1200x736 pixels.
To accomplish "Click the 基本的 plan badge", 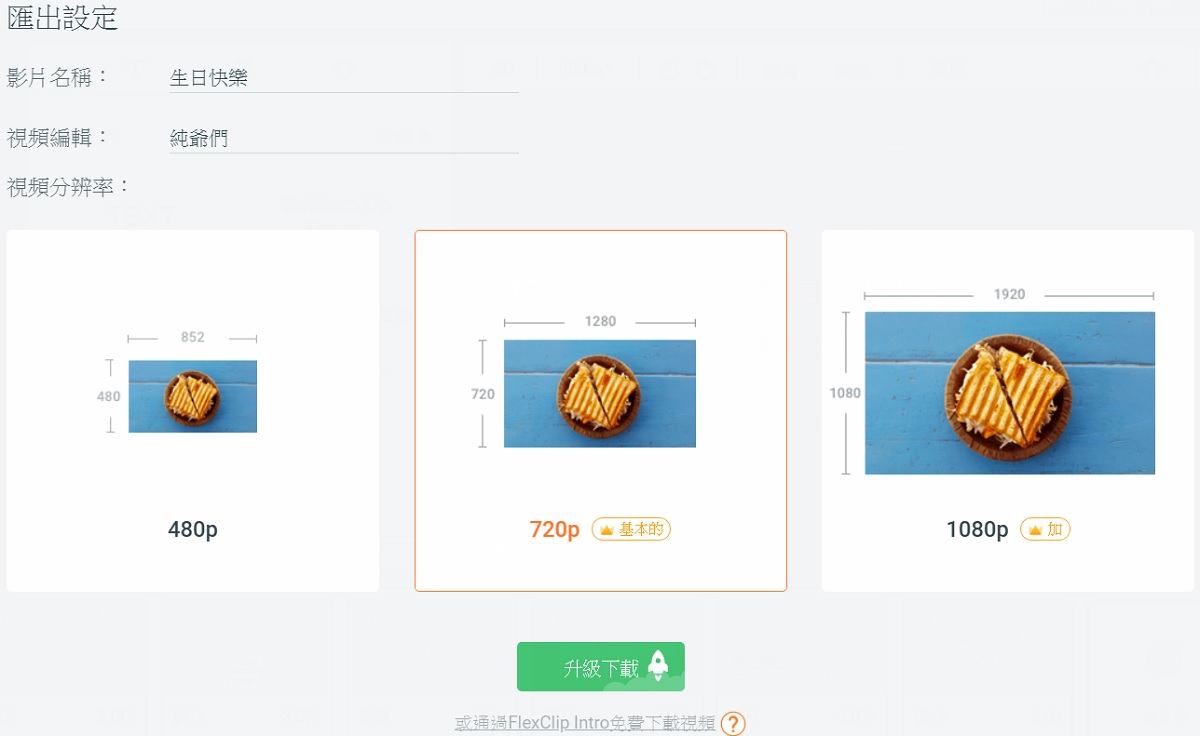I will pos(631,529).
